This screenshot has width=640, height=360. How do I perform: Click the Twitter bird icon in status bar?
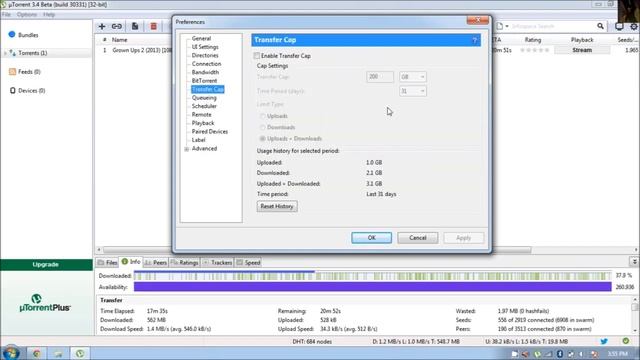(604, 341)
